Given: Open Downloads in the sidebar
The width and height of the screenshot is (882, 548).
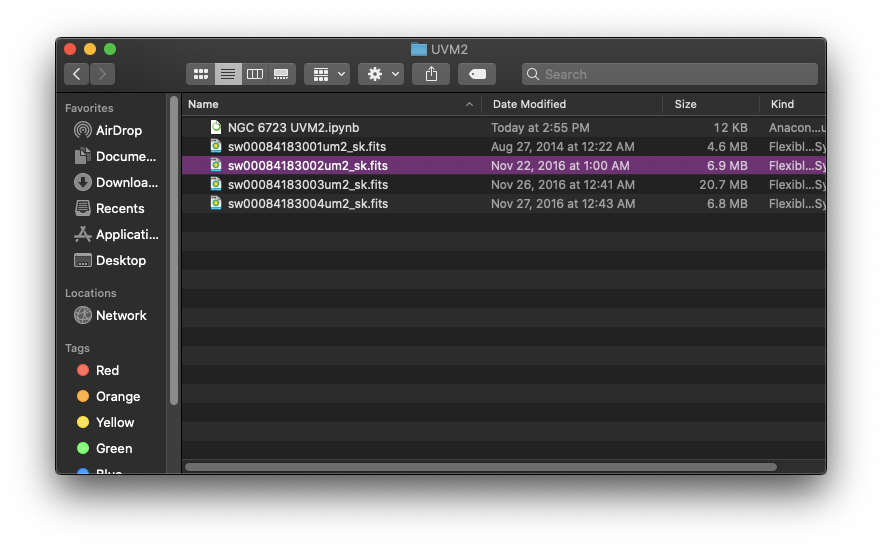Looking at the screenshot, I should (116, 182).
